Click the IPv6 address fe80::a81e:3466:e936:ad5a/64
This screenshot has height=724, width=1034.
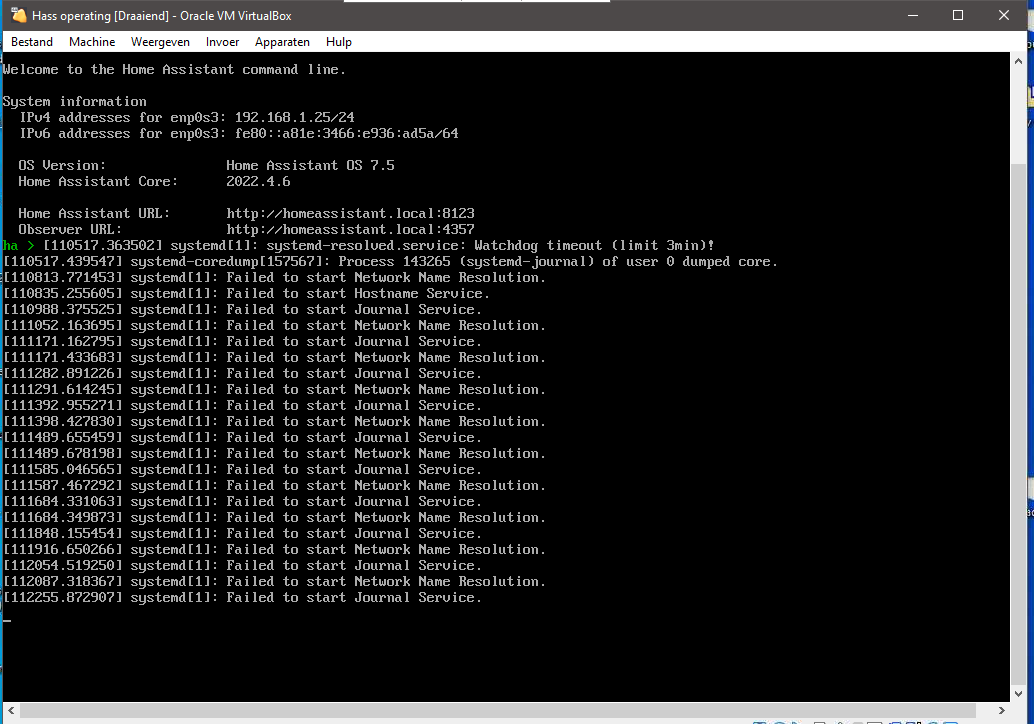click(x=346, y=133)
